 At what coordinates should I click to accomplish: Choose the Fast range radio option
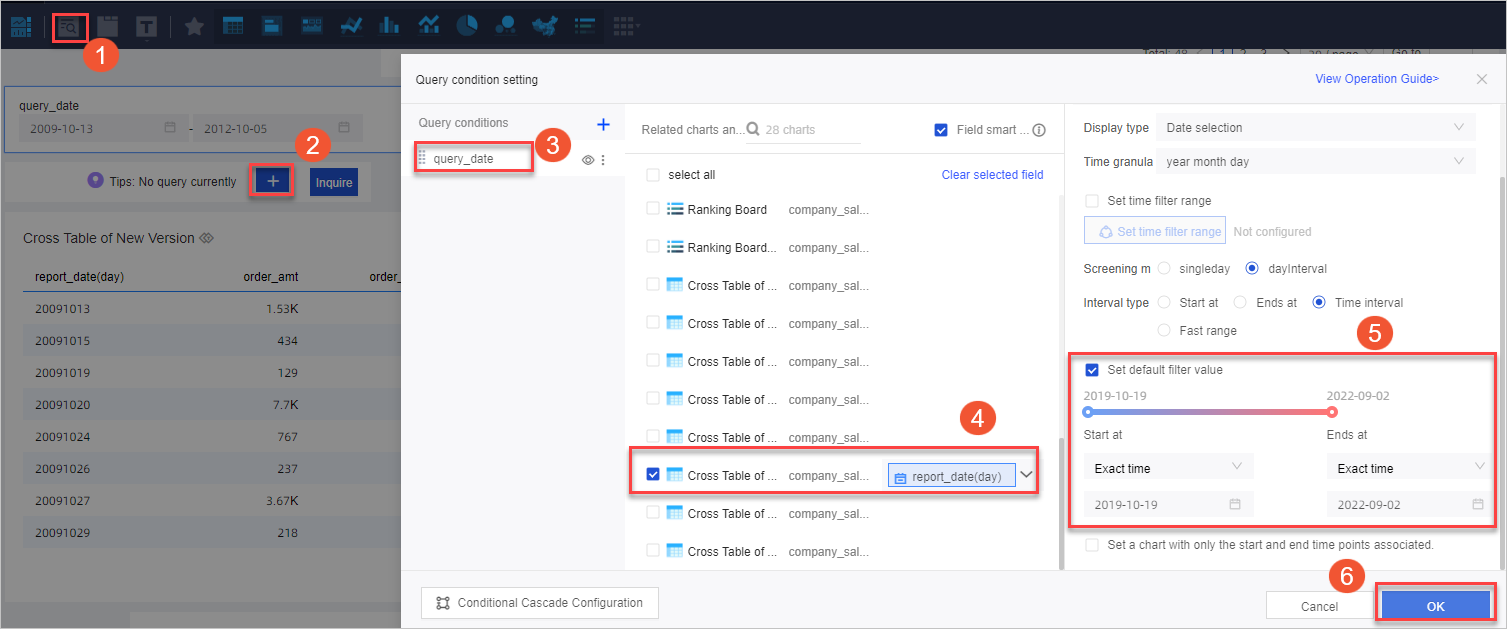[x=1164, y=330]
